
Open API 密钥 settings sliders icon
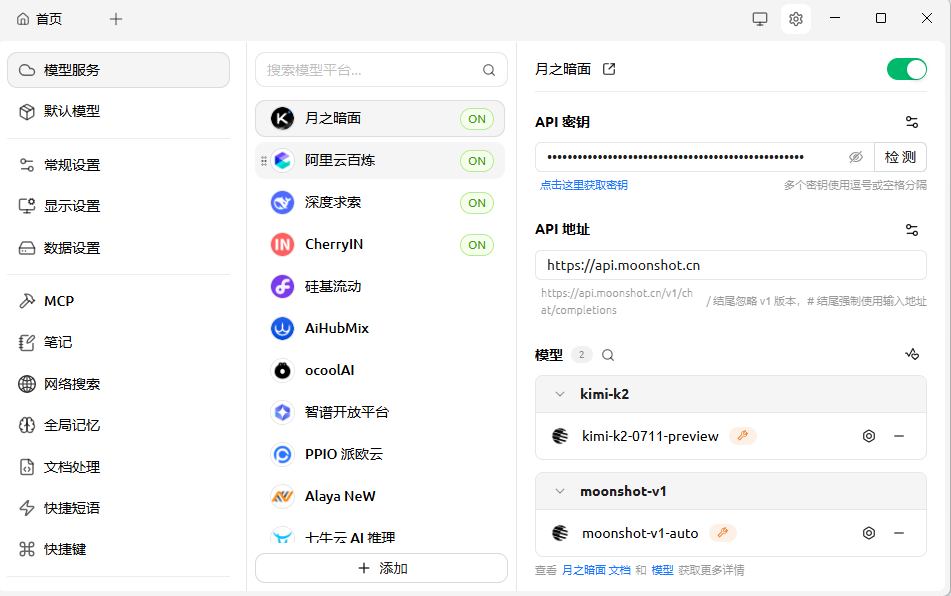coord(912,122)
